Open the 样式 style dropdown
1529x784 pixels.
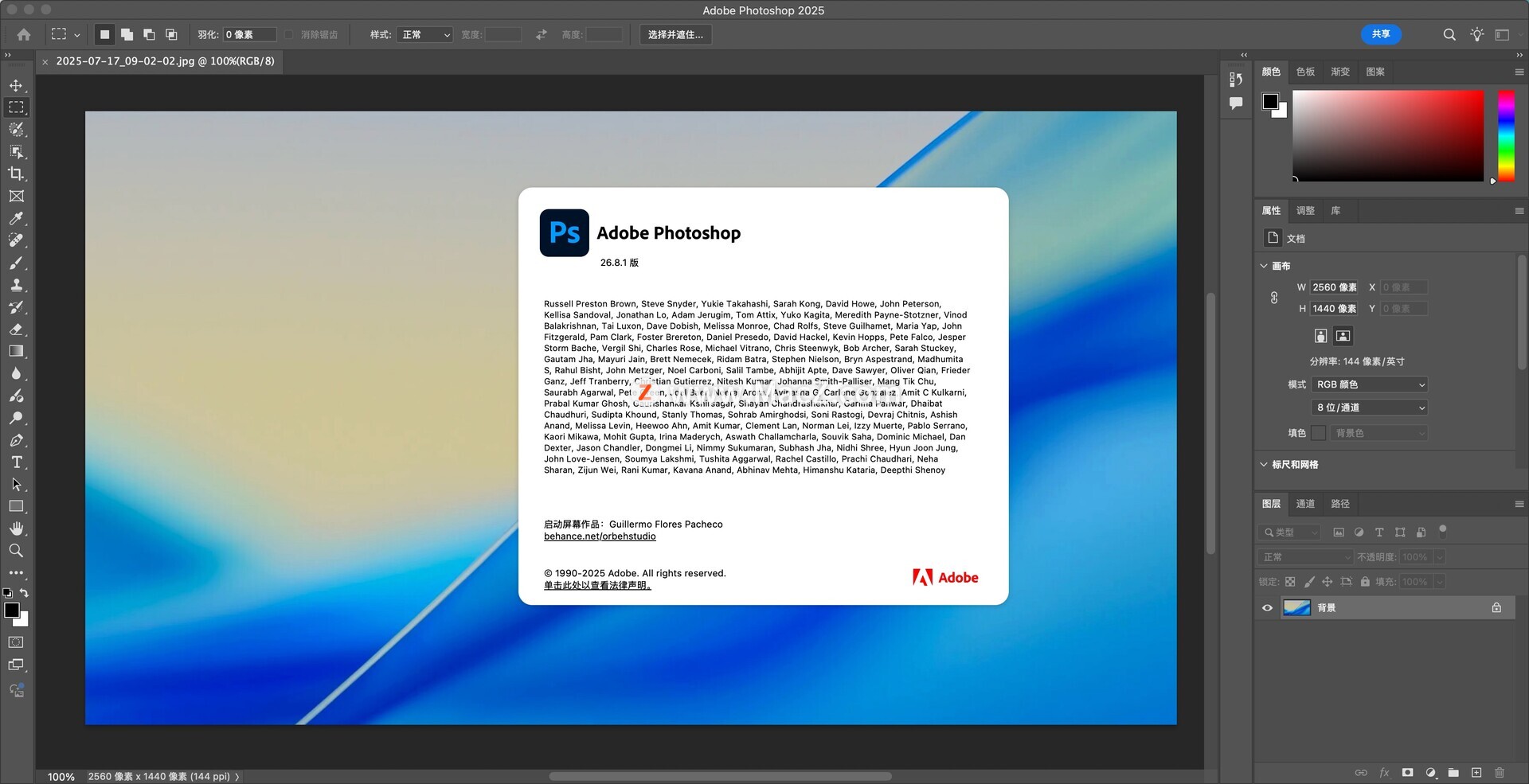424,34
